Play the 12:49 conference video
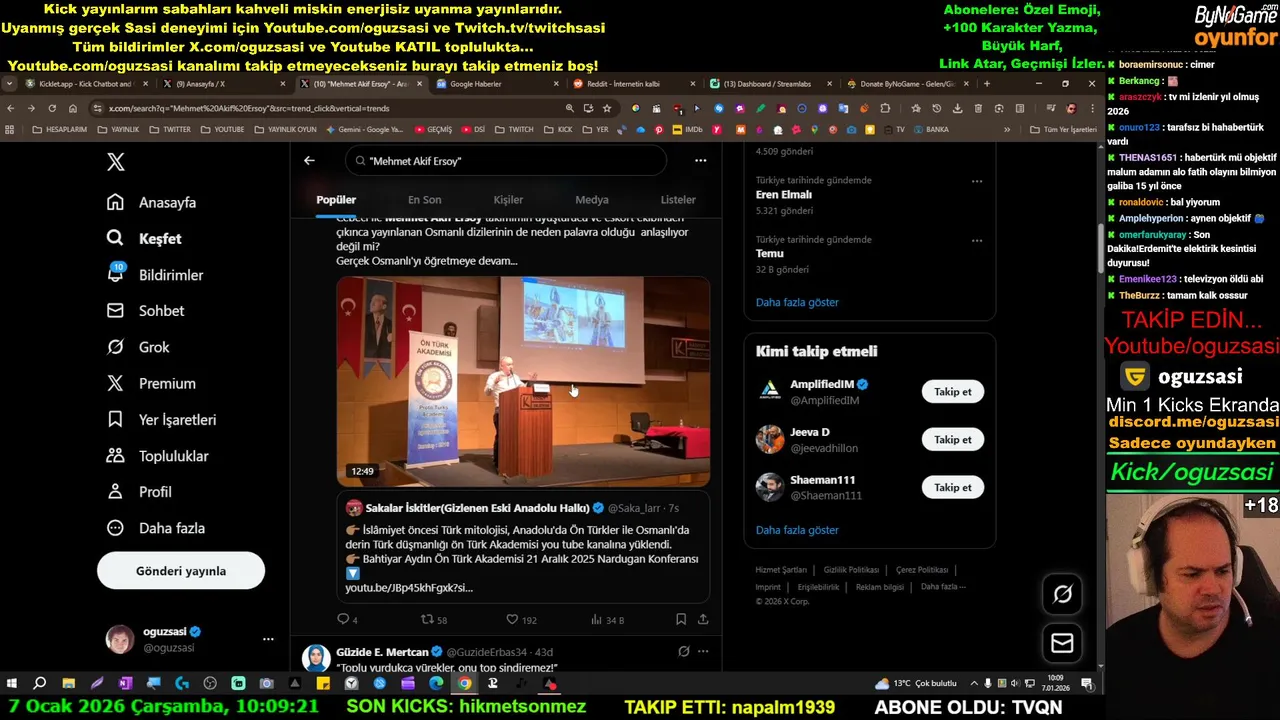The height and width of the screenshot is (720, 1280). pos(523,382)
